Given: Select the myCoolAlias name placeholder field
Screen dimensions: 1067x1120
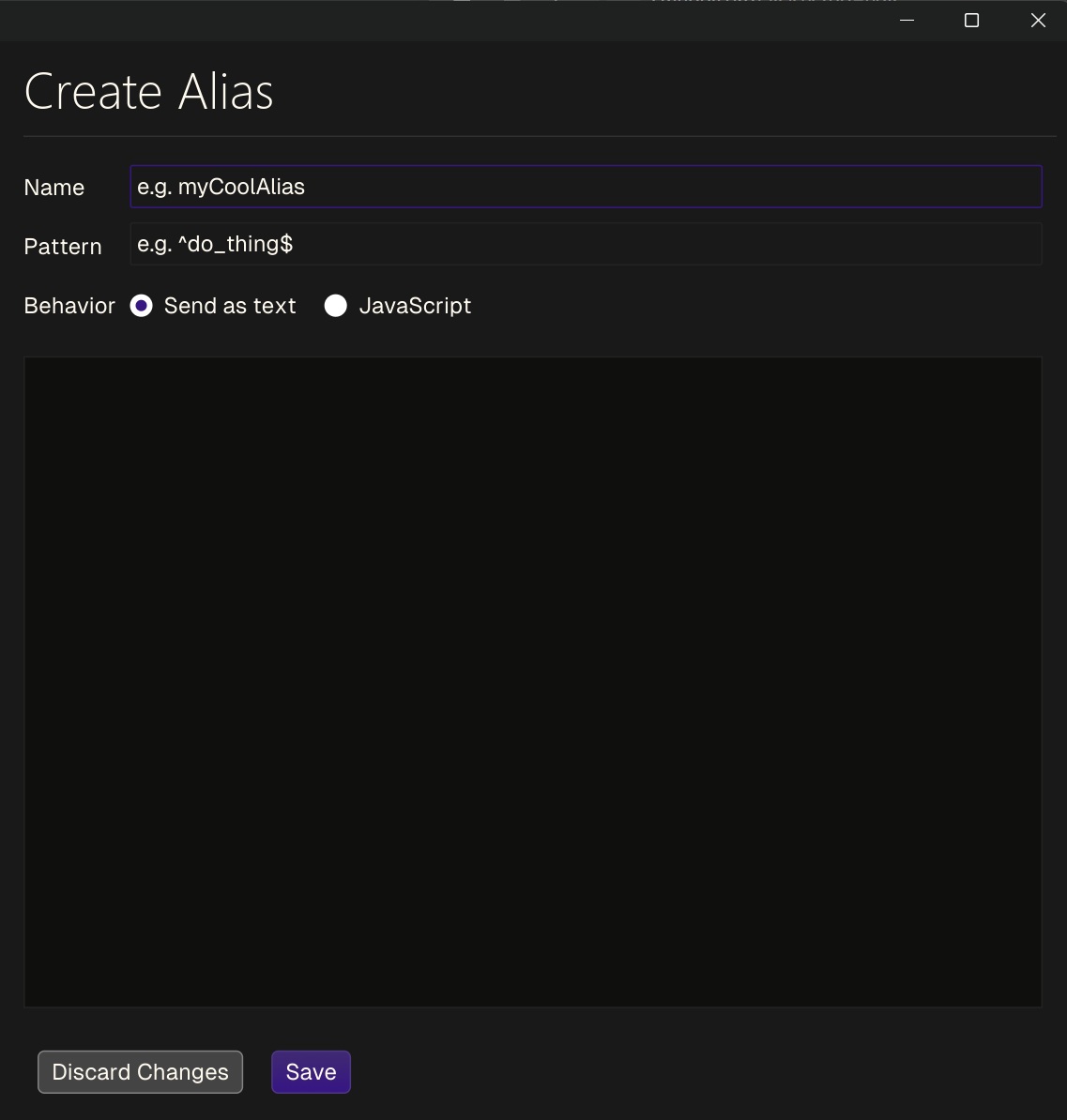Looking at the screenshot, I should [x=586, y=187].
